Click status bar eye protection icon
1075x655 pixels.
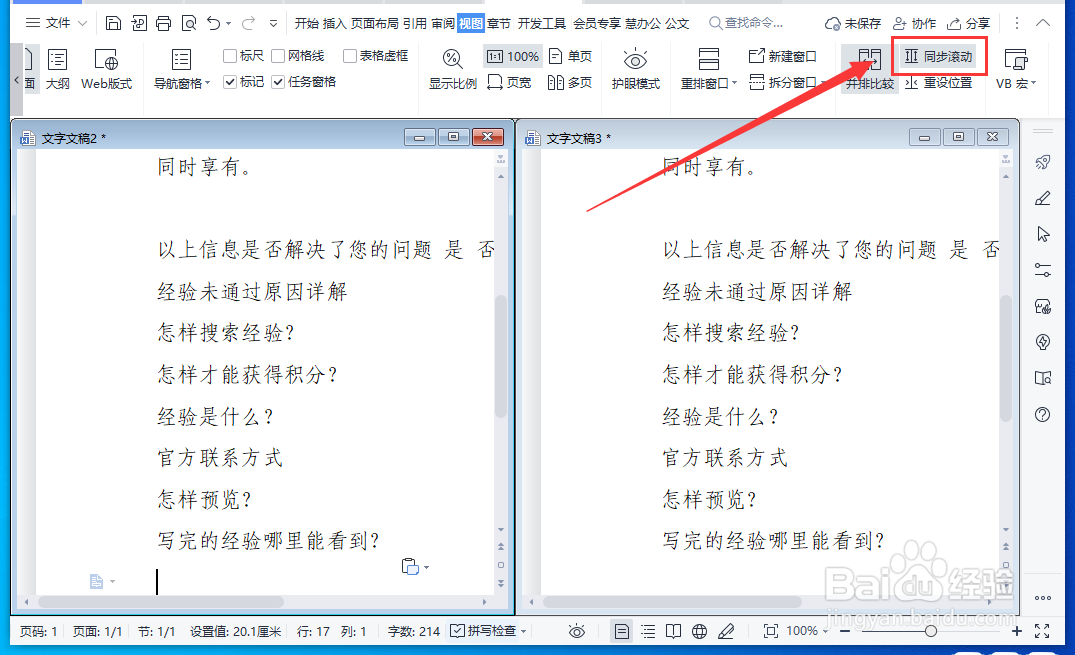pyautogui.click(x=577, y=631)
